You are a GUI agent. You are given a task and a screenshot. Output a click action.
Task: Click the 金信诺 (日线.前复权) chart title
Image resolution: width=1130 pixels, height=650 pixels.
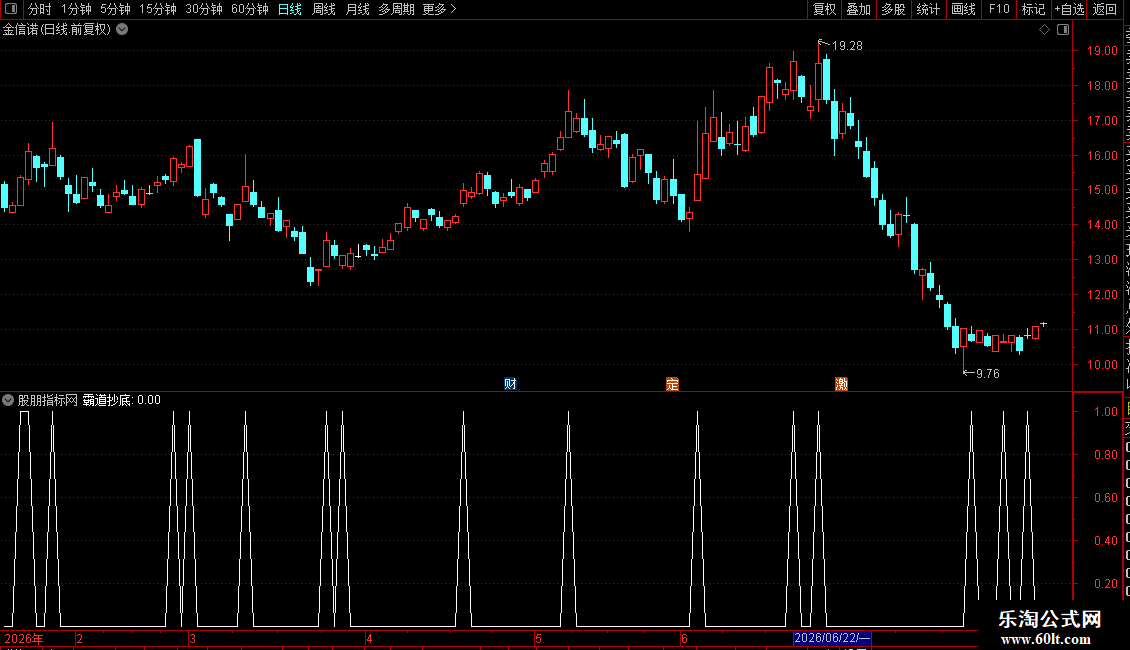[57, 30]
